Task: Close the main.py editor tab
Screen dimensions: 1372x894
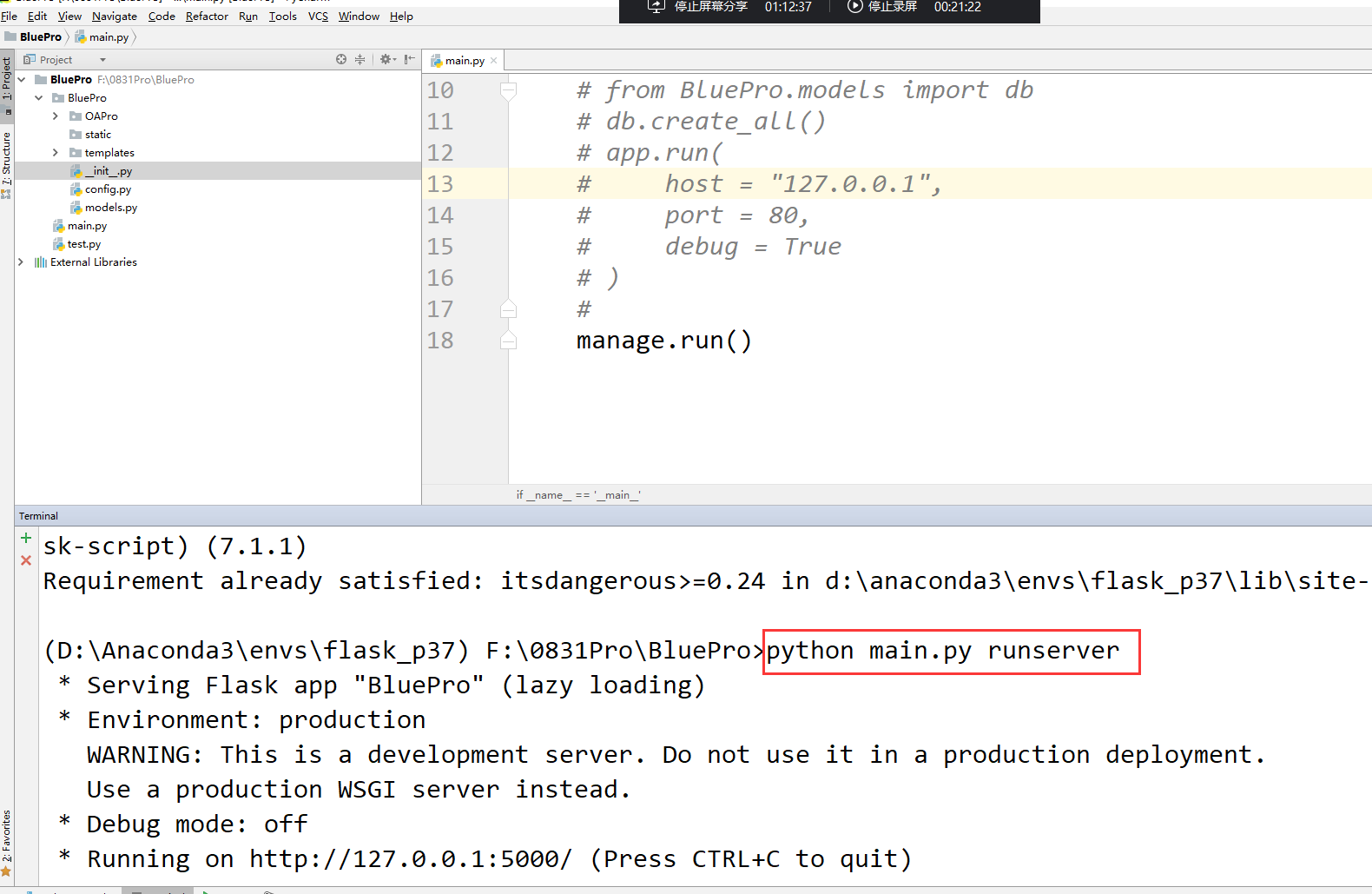Action: coord(494,61)
